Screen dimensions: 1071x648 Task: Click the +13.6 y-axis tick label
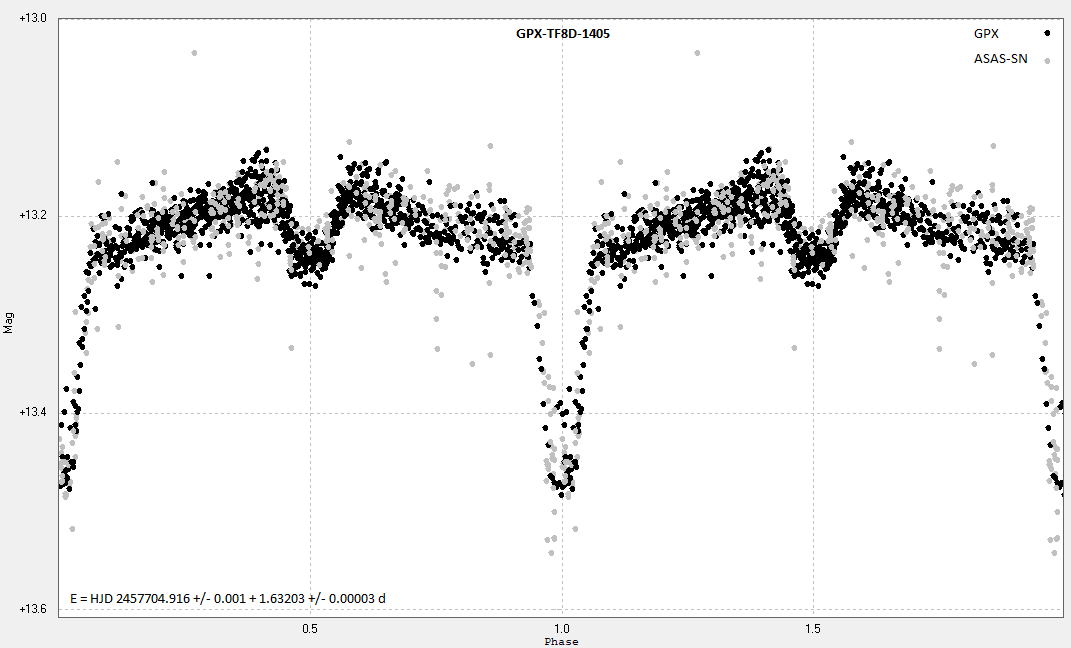click(33, 609)
